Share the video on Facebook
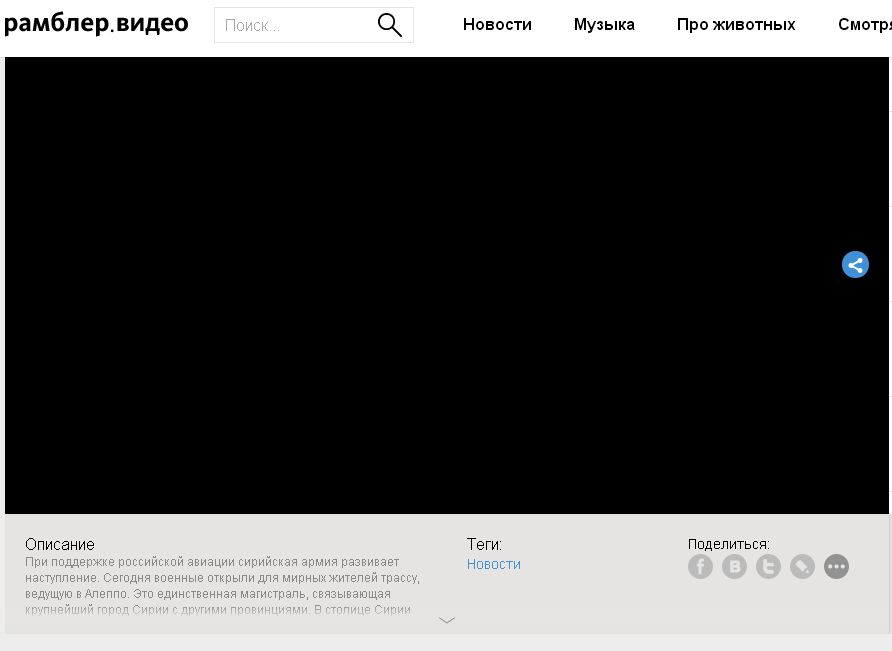Viewport: 892px width, 651px height. click(x=700, y=567)
